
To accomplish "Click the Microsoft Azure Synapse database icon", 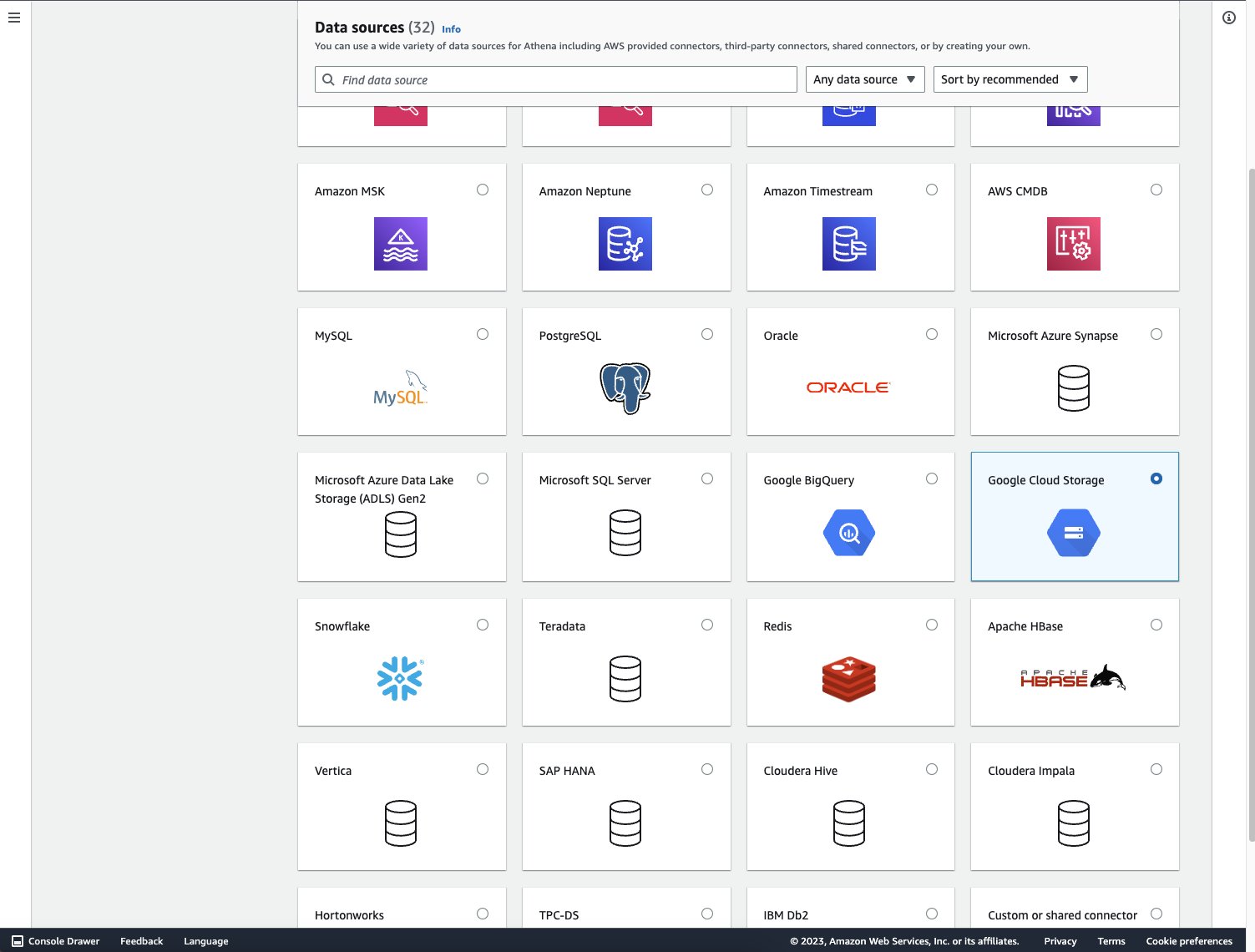I will click(1074, 388).
